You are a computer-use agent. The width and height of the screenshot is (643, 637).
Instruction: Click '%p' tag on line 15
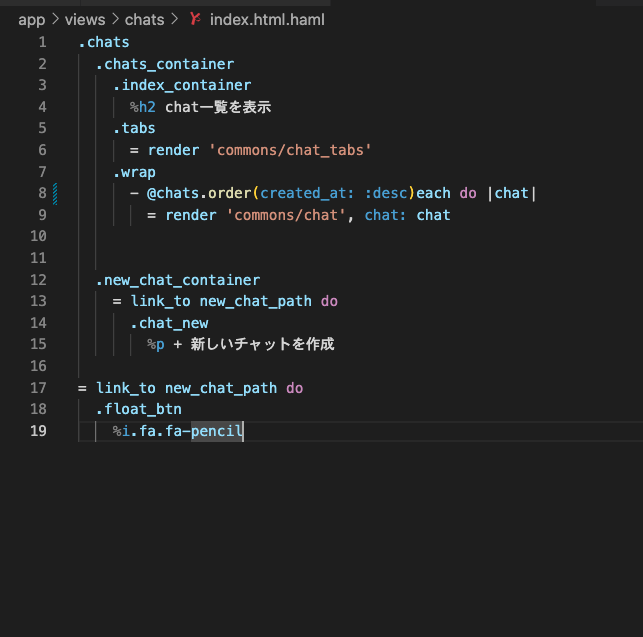point(156,345)
